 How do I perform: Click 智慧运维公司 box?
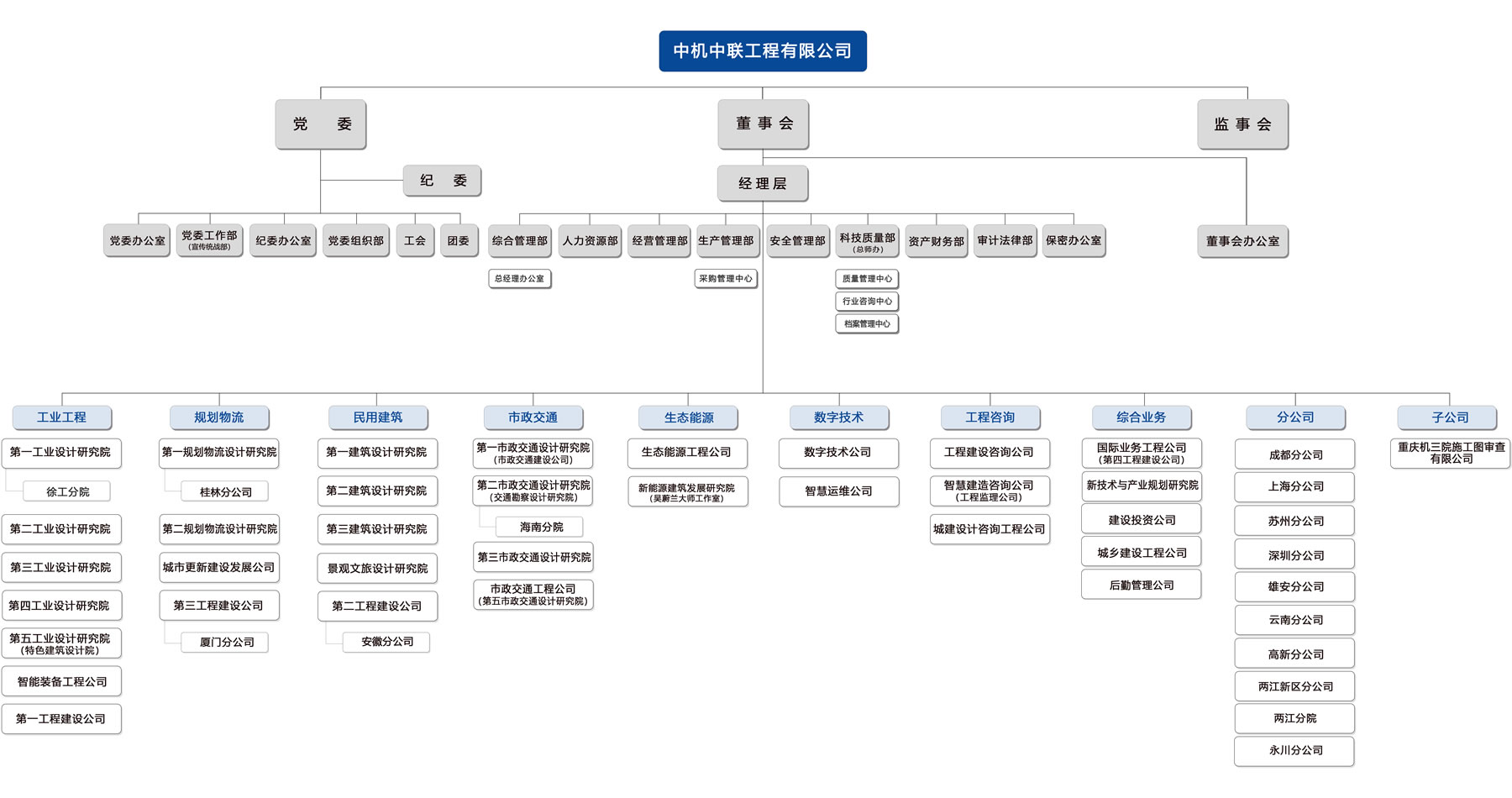[838, 491]
